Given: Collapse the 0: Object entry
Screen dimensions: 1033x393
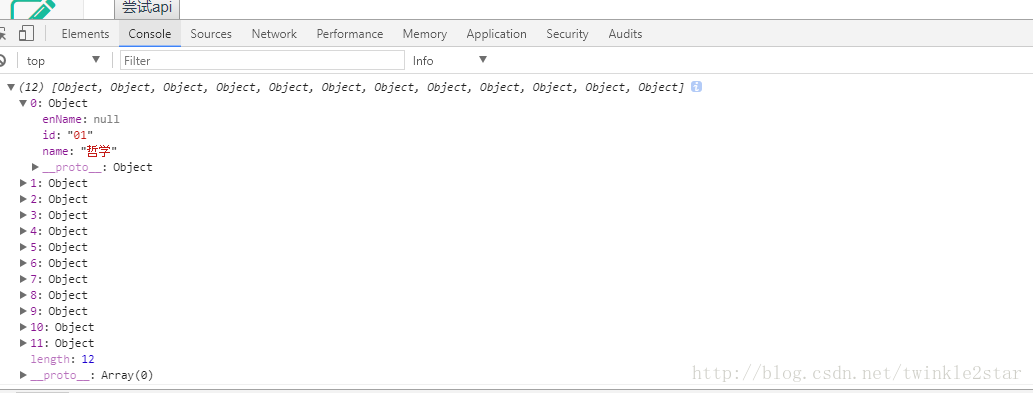Looking at the screenshot, I should [x=24, y=103].
